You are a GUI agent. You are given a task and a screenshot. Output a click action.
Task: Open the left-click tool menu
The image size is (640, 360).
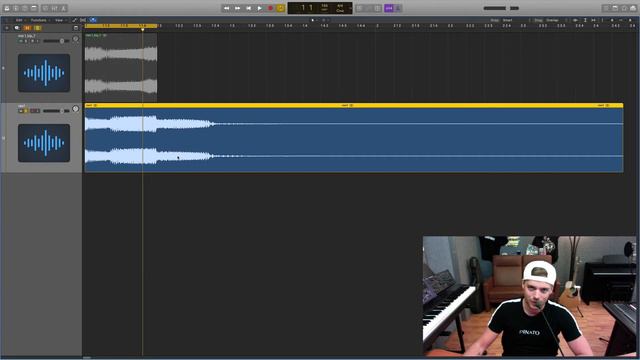tap(313, 20)
